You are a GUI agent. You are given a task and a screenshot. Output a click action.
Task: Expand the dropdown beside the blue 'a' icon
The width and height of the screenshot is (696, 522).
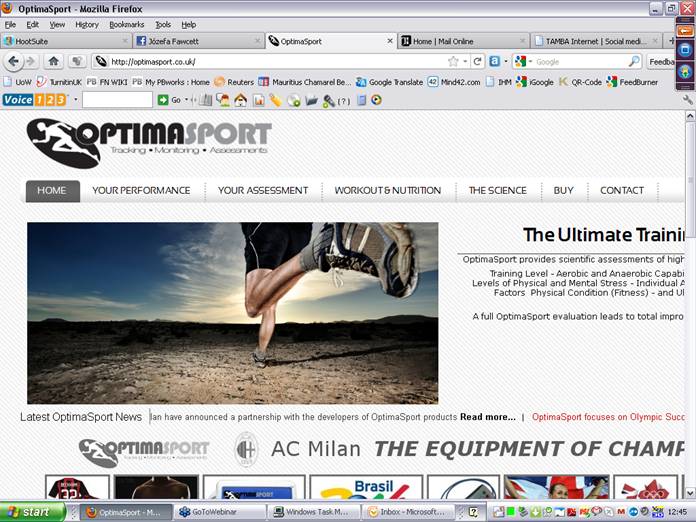click(506, 62)
